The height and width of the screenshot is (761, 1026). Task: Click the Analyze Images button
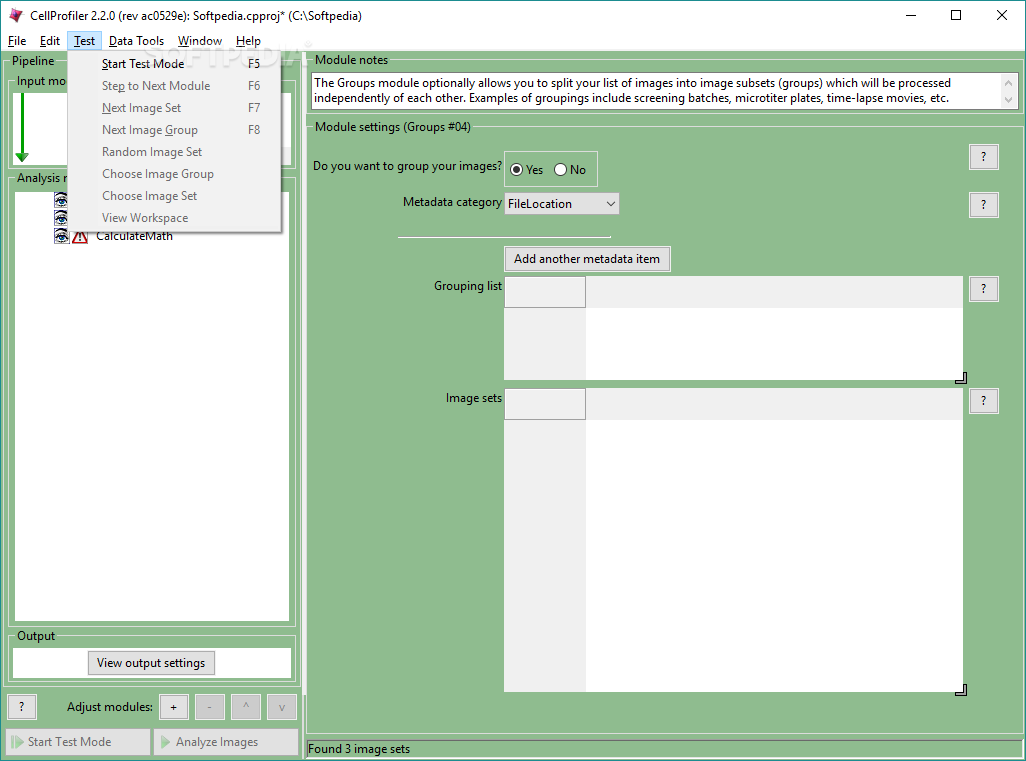226,742
